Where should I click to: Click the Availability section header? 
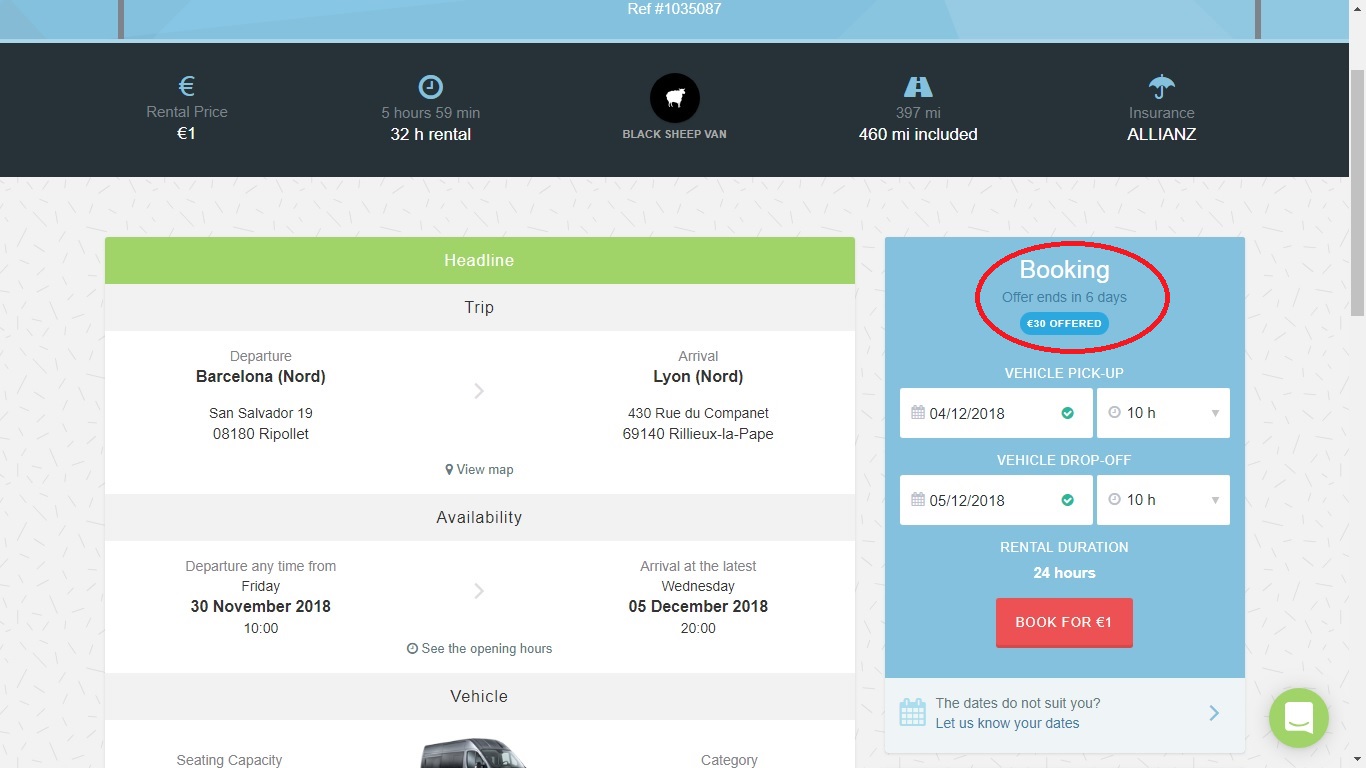tap(480, 517)
